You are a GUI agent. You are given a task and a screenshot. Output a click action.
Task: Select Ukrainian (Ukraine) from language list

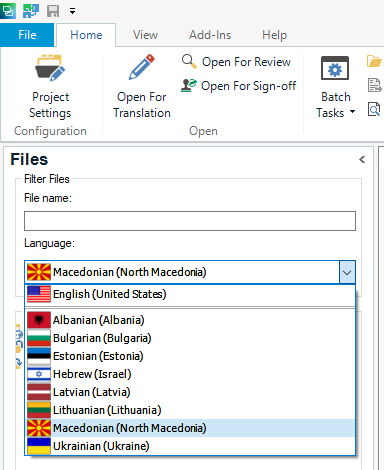click(190, 446)
